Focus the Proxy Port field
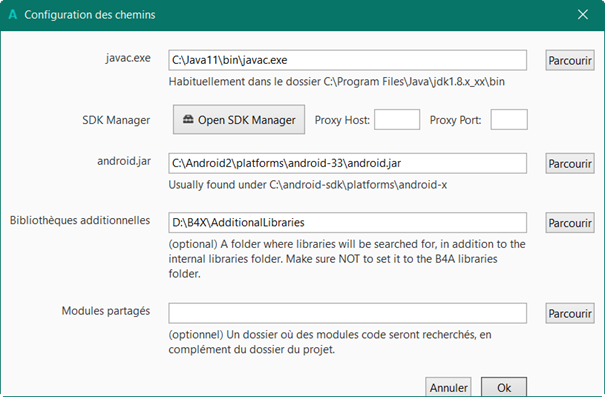This screenshot has height=397, width=605. [x=509, y=120]
